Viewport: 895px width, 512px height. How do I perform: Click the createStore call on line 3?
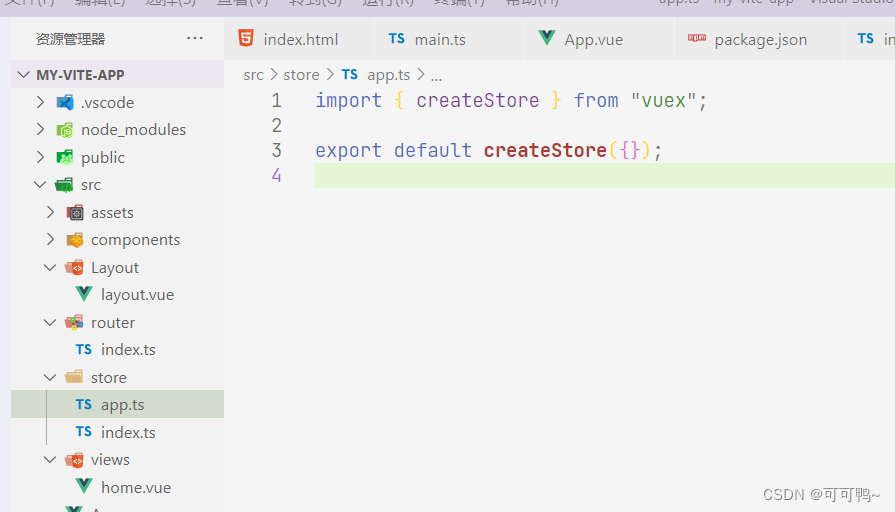click(545, 150)
